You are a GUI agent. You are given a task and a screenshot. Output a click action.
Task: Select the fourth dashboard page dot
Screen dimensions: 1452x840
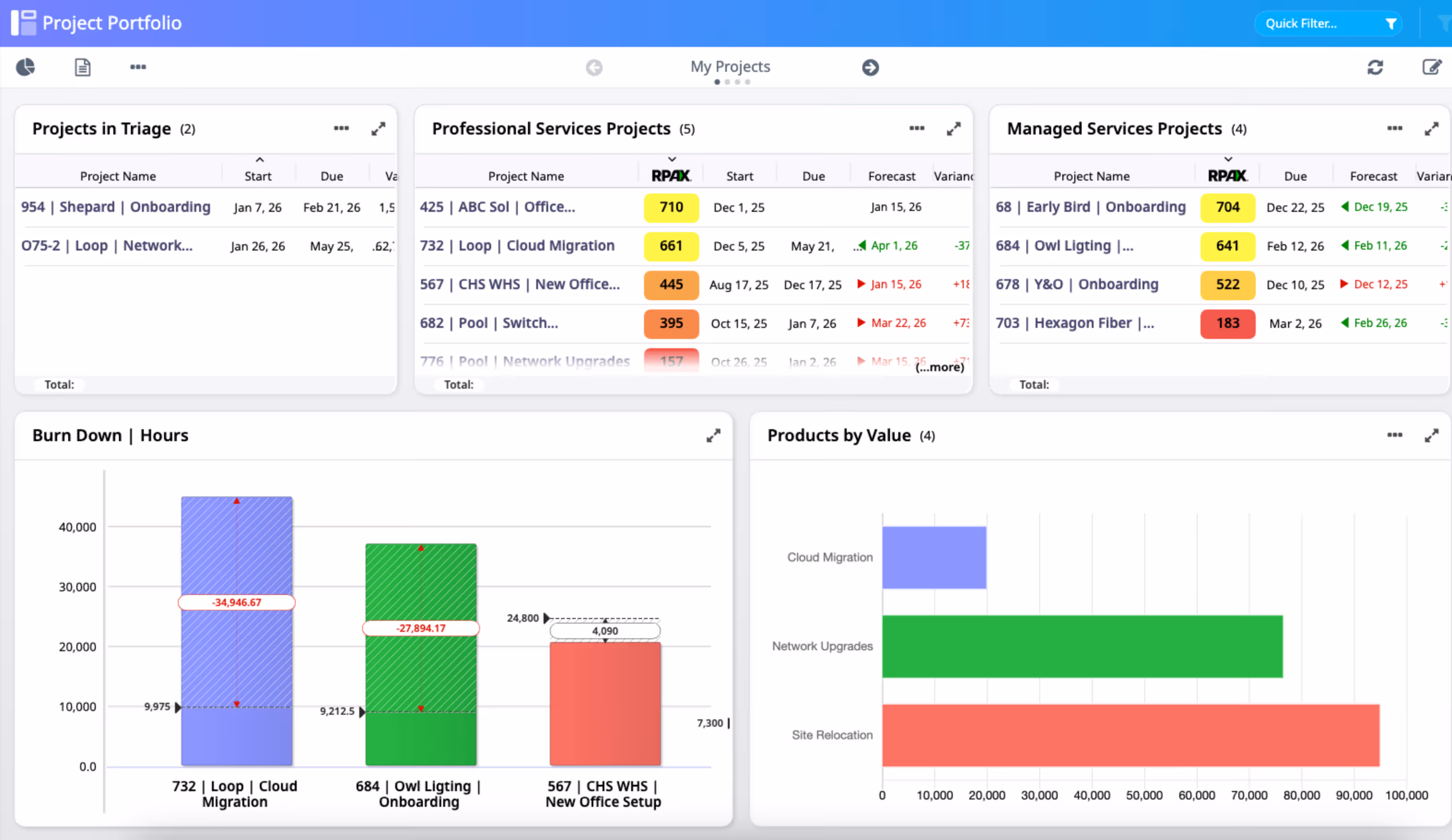(x=747, y=82)
